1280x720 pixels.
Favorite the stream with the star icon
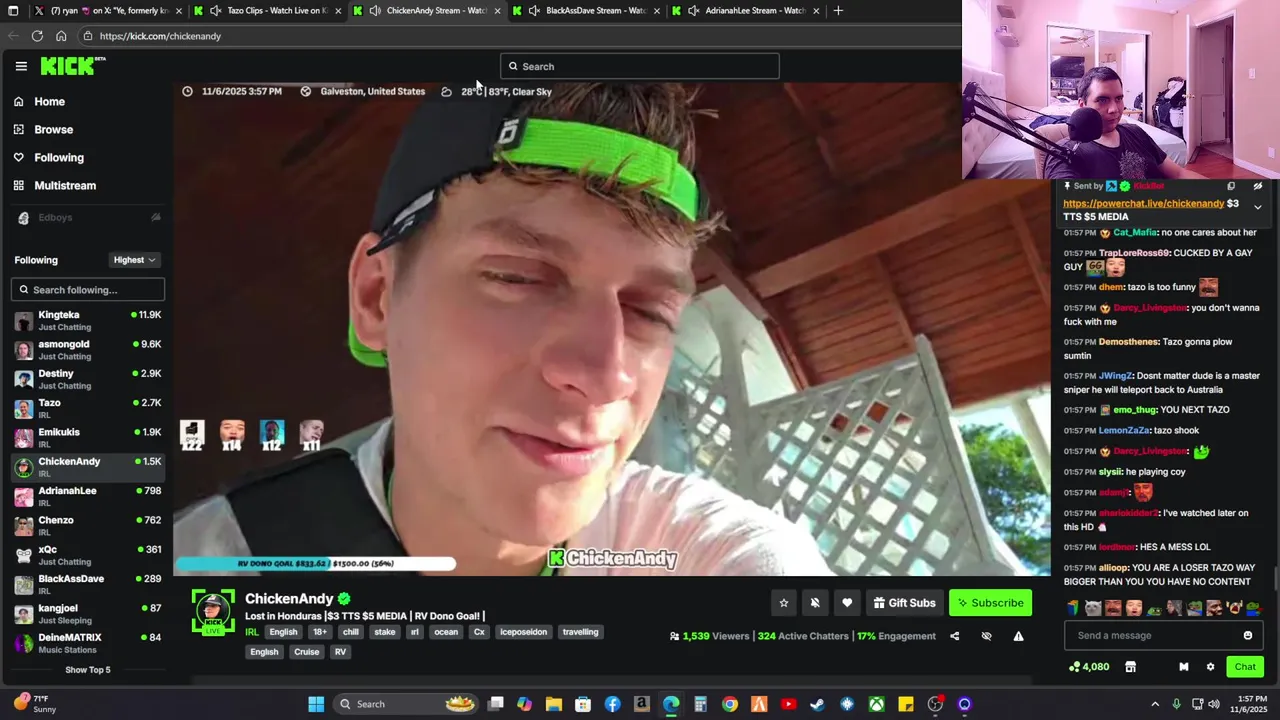[x=784, y=603]
